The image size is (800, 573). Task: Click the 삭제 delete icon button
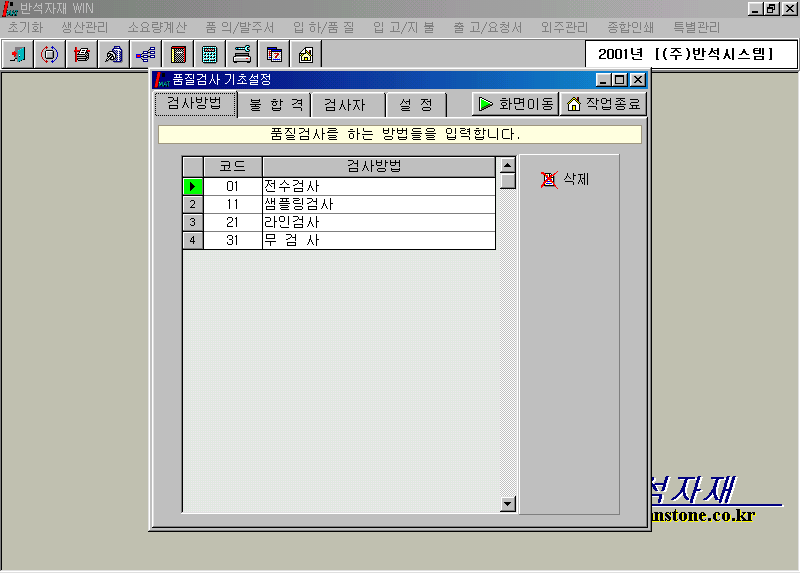pos(564,179)
